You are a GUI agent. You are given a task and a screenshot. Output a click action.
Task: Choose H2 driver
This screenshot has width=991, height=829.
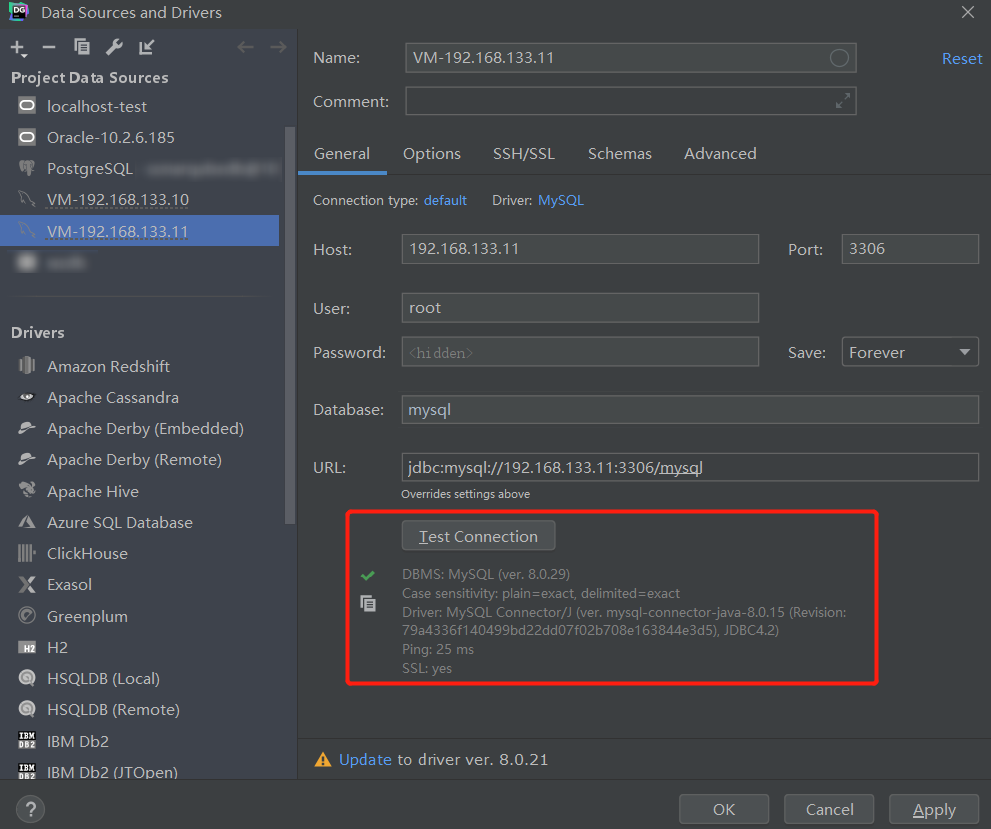(x=140, y=648)
